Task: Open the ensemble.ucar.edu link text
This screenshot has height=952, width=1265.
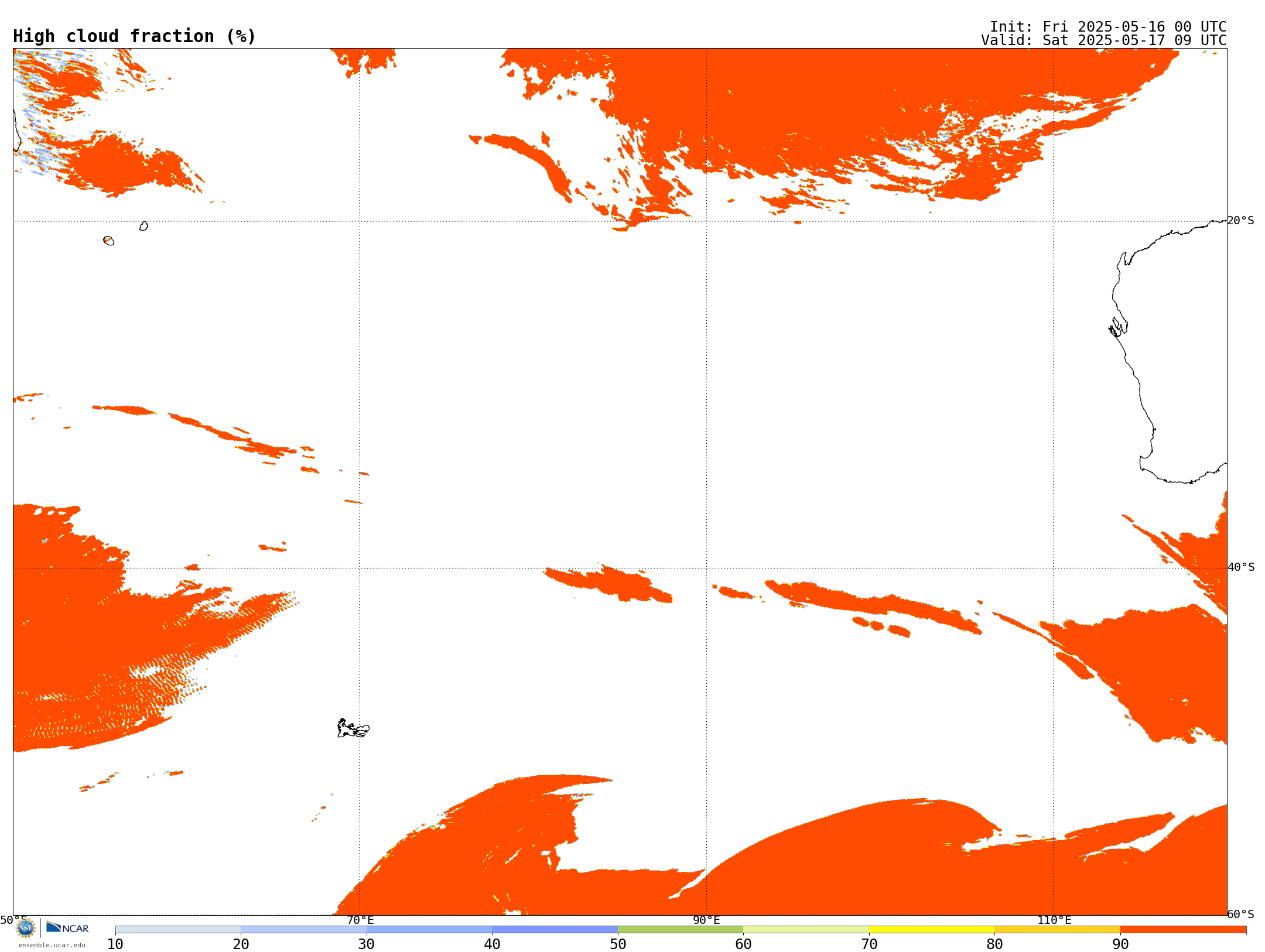Action: (x=52, y=945)
